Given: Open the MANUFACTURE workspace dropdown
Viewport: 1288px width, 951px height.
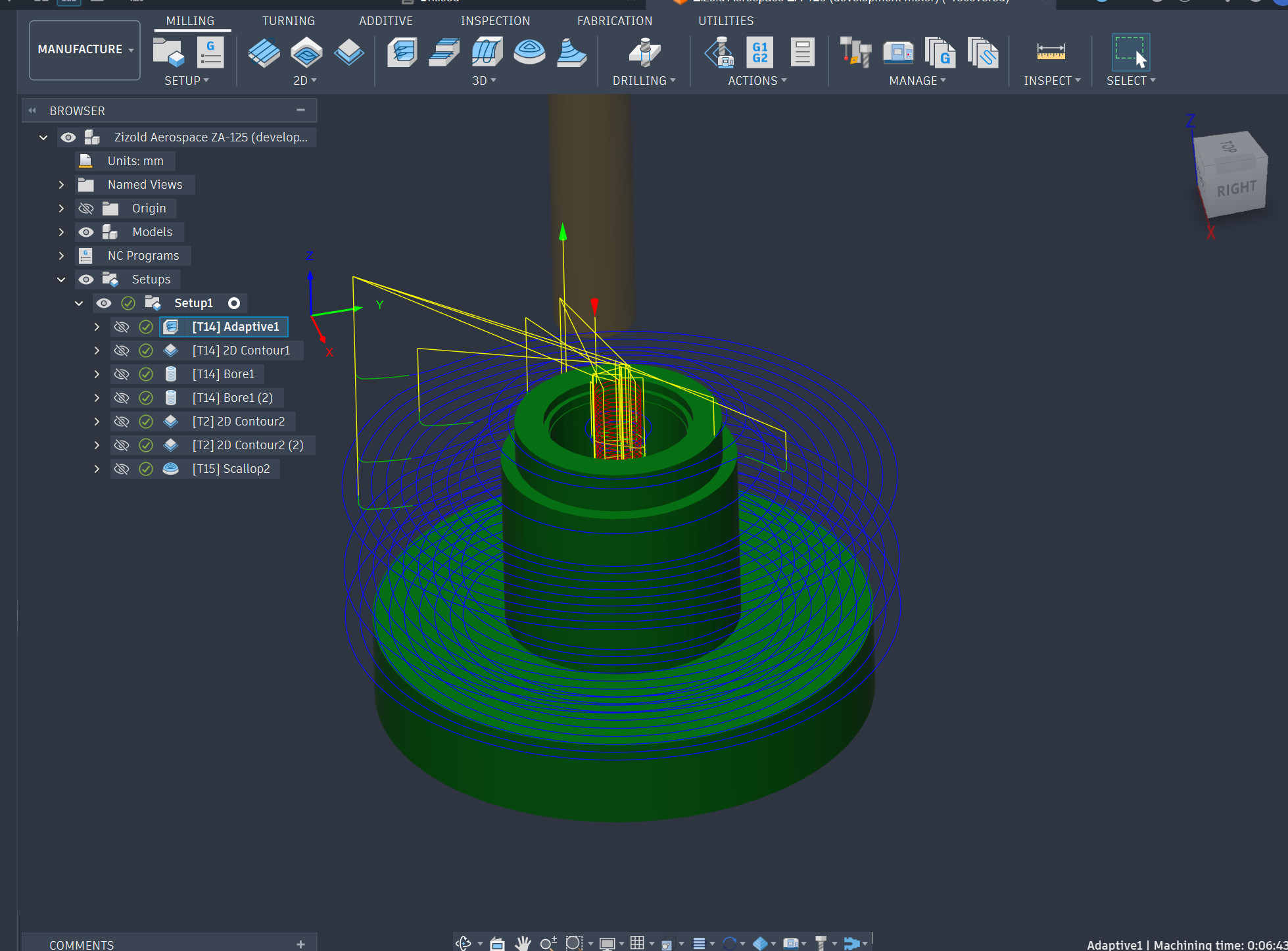Looking at the screenshot, I should click(85, 50).
